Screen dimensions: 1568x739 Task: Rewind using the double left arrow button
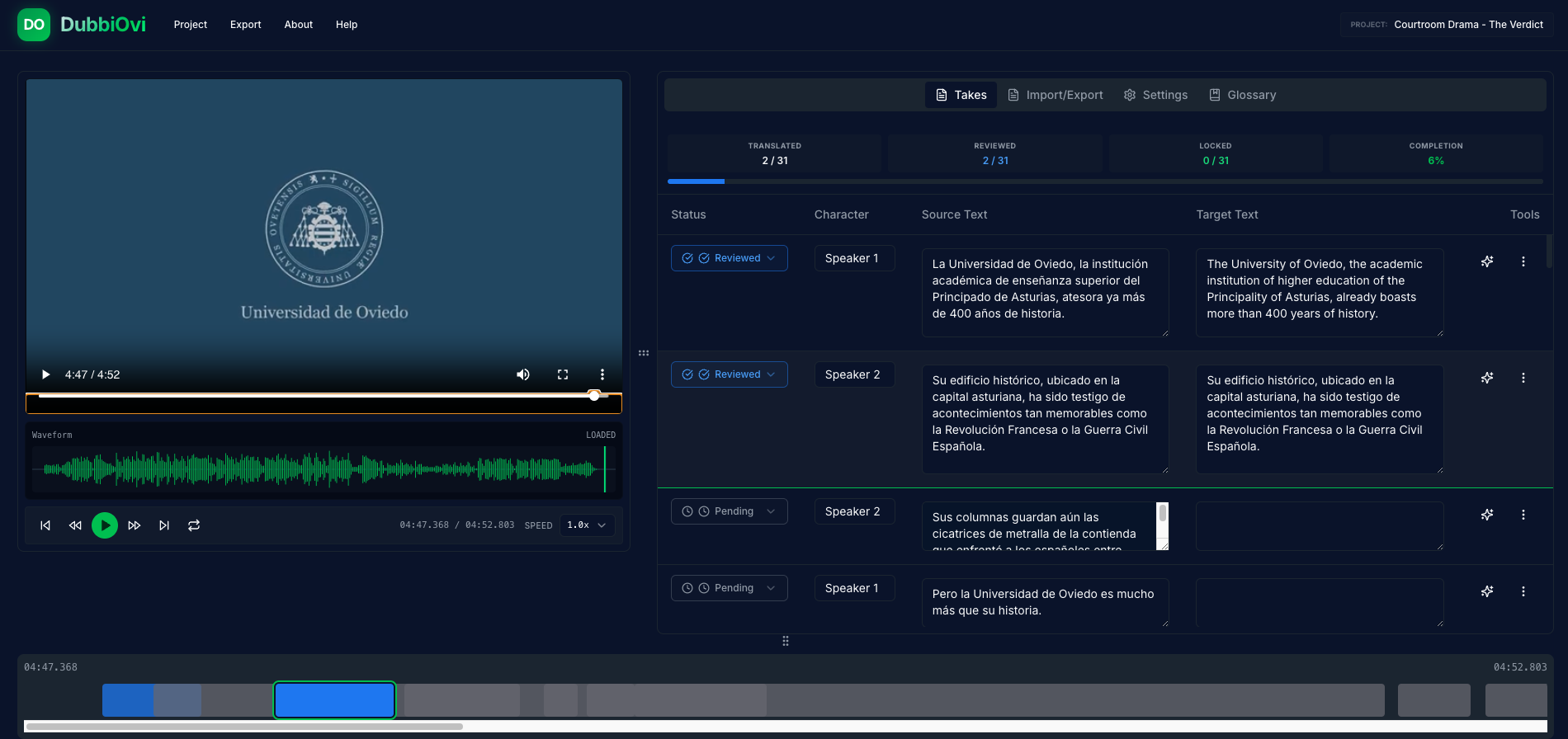75,525
